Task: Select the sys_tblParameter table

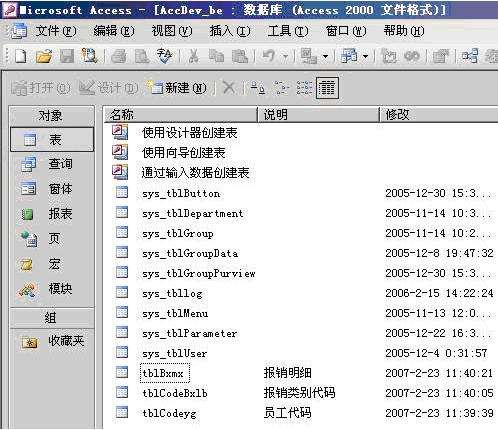Action: pos(189,333)
